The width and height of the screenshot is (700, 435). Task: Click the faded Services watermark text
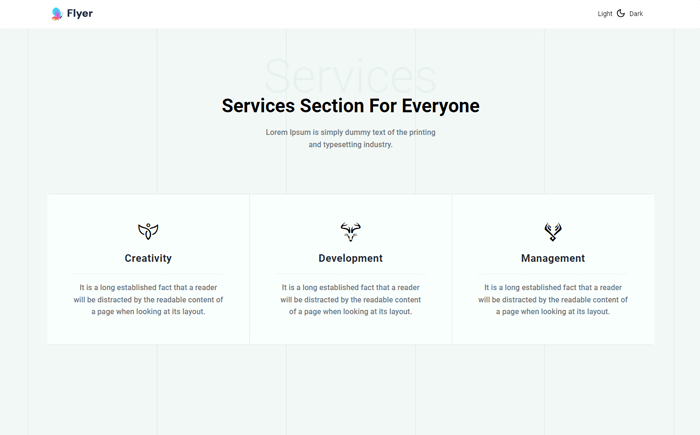350,75
